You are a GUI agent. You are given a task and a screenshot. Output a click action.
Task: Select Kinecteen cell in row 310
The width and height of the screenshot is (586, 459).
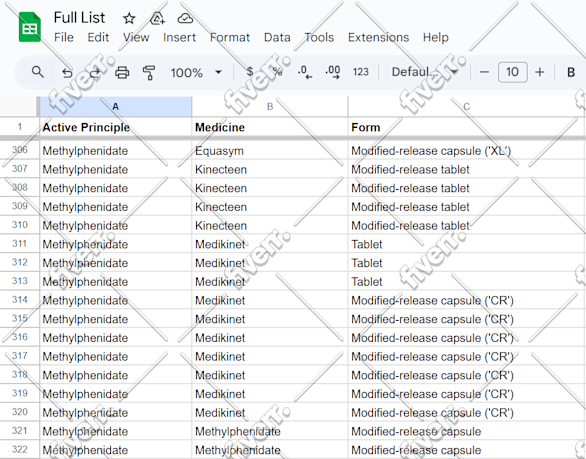[x=270, y=225]
